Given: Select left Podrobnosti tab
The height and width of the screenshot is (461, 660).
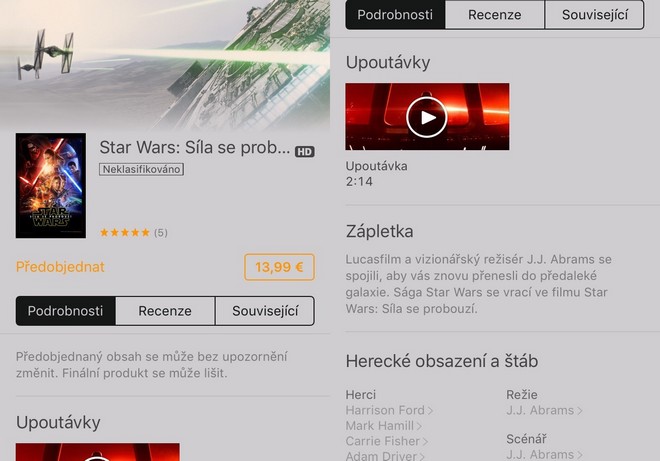Looking at the screenshot, I should (66, 311).
